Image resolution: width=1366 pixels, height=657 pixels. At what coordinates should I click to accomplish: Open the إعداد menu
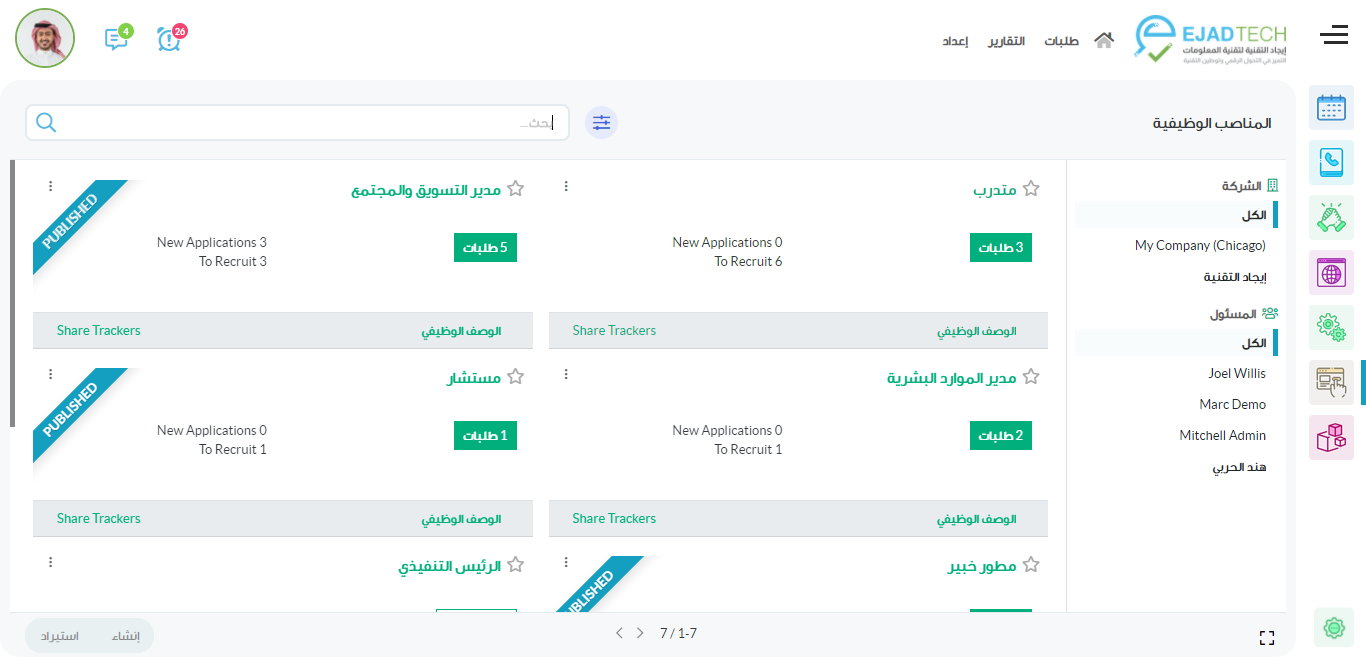pyautogui.click(x=955, y=41)
